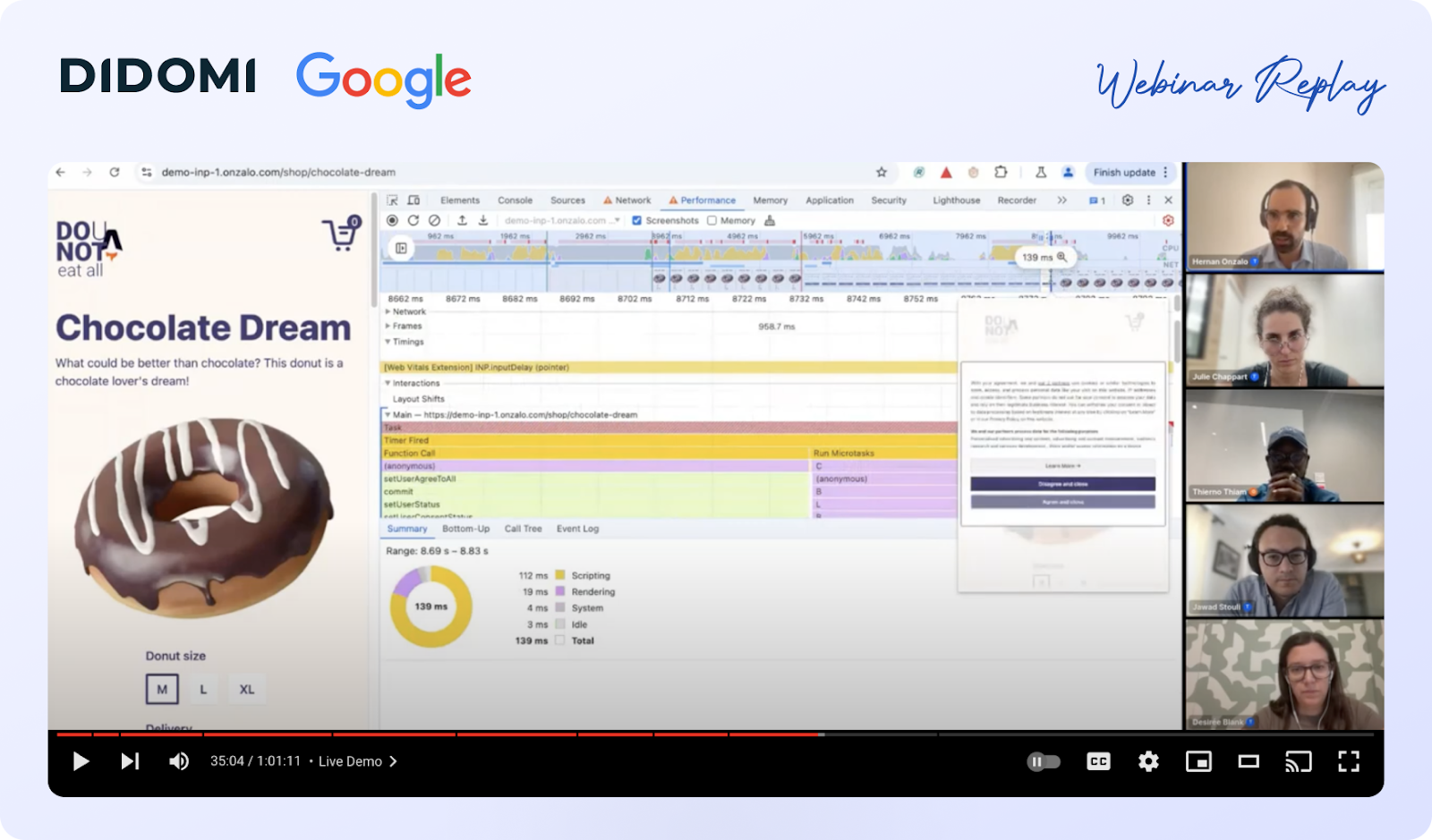Toggle device toolbar in DevTools

tap(413, 200)
